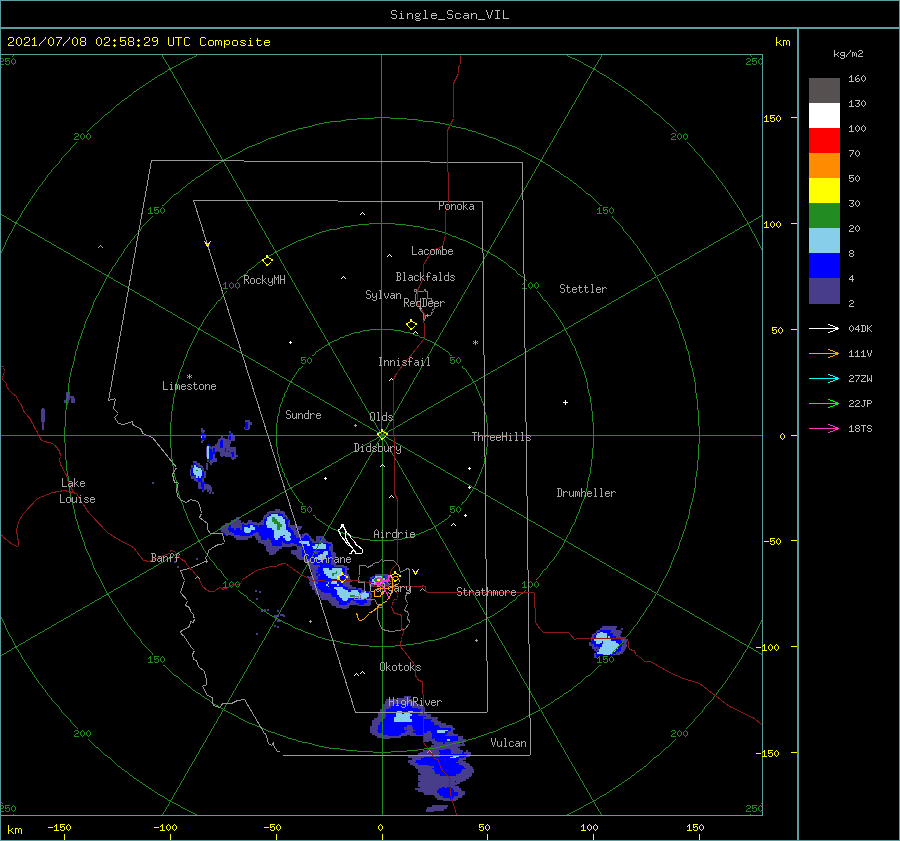Click the RockyMH label
Screen dimensions: 900x841
[x=264, y=280]
